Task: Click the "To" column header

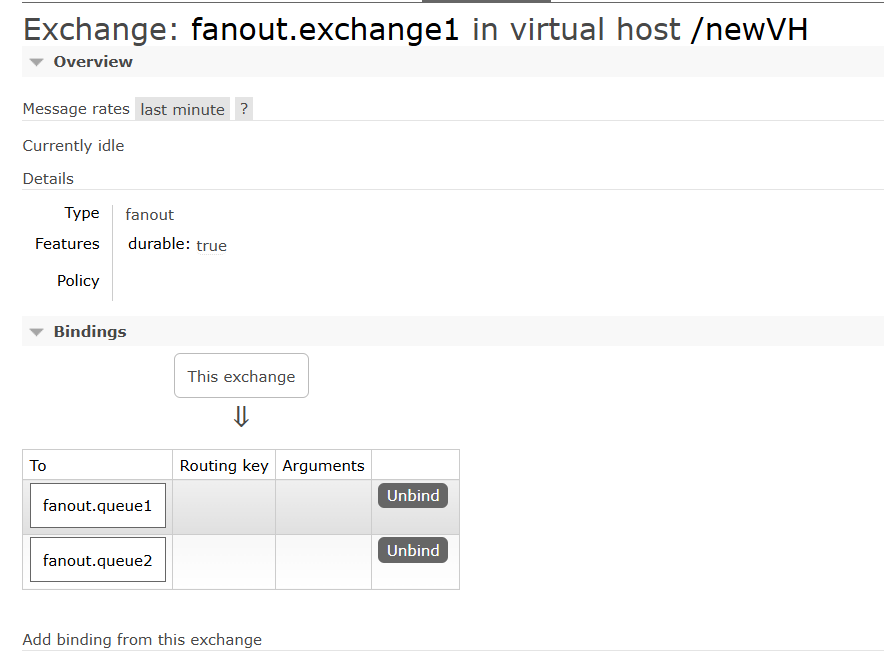Action: (x=38, y=465)
